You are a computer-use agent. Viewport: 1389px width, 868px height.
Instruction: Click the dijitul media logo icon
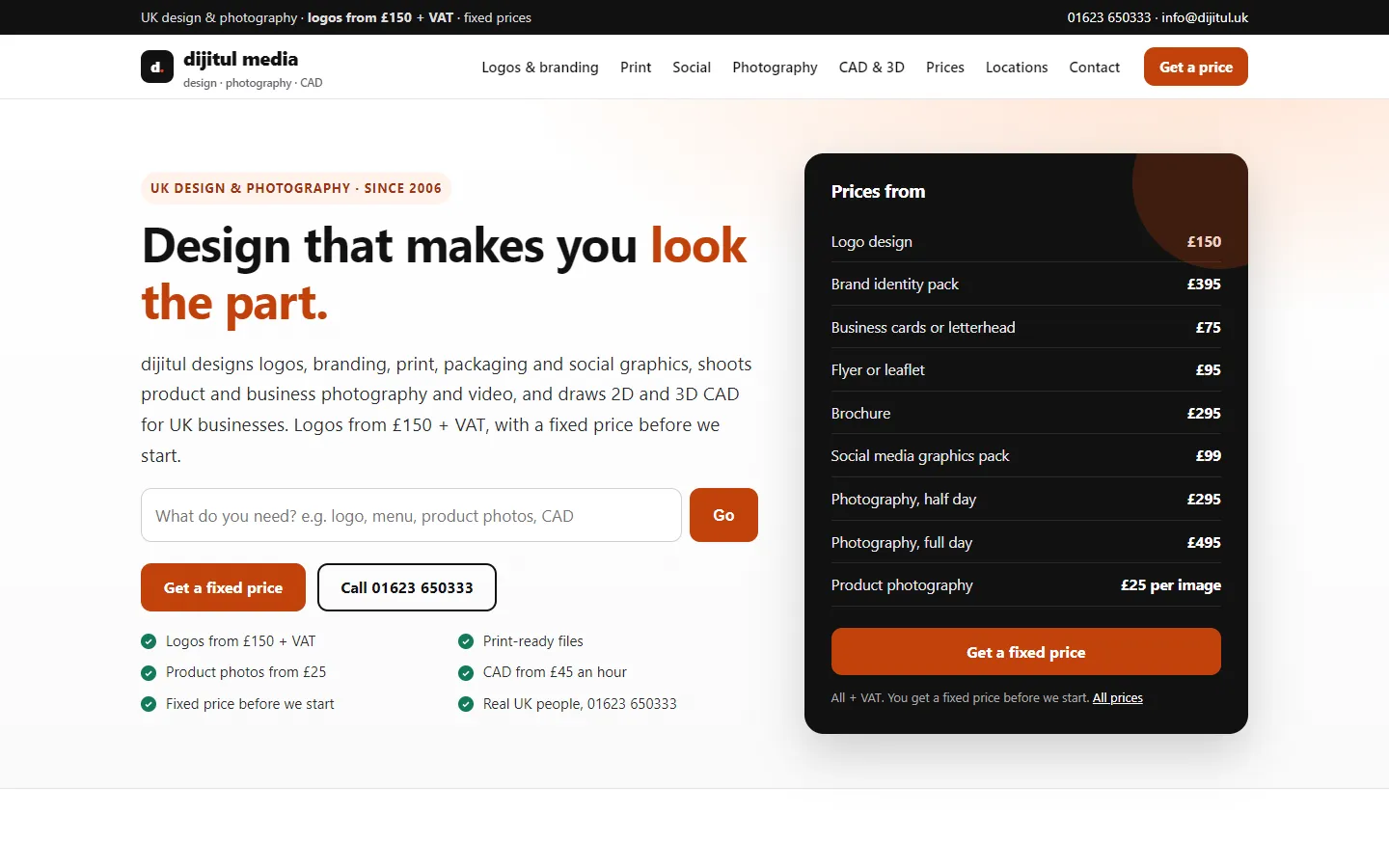click(157, 67)
